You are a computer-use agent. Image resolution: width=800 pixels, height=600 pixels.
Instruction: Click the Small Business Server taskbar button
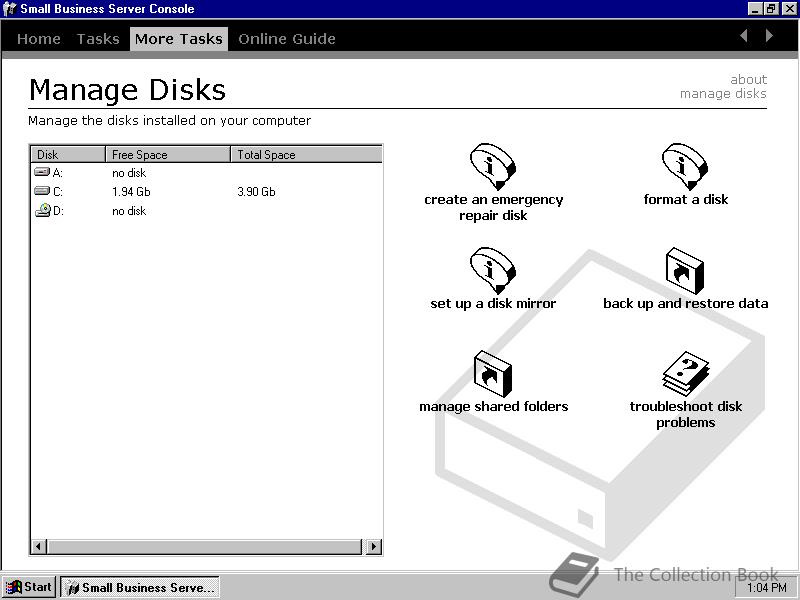coord(140,587)
